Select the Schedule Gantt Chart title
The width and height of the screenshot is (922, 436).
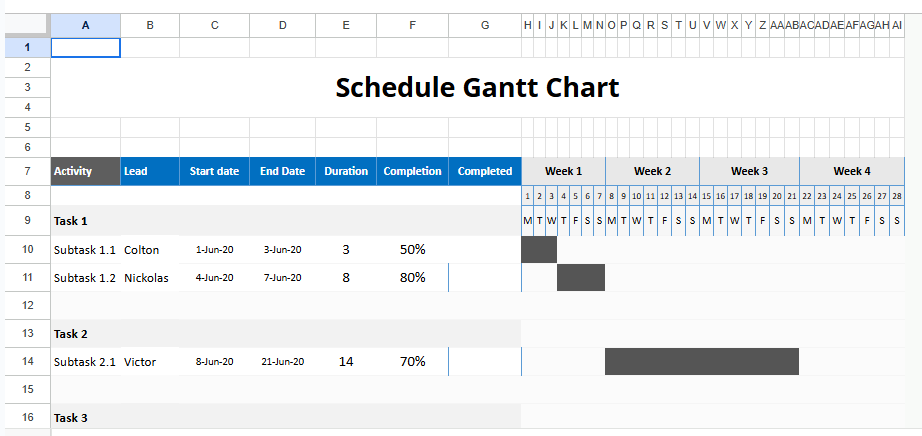[x=477, y=88]
